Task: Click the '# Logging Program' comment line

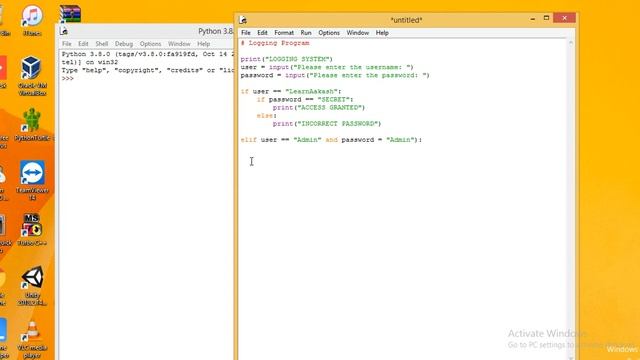Action: point(275,43)
